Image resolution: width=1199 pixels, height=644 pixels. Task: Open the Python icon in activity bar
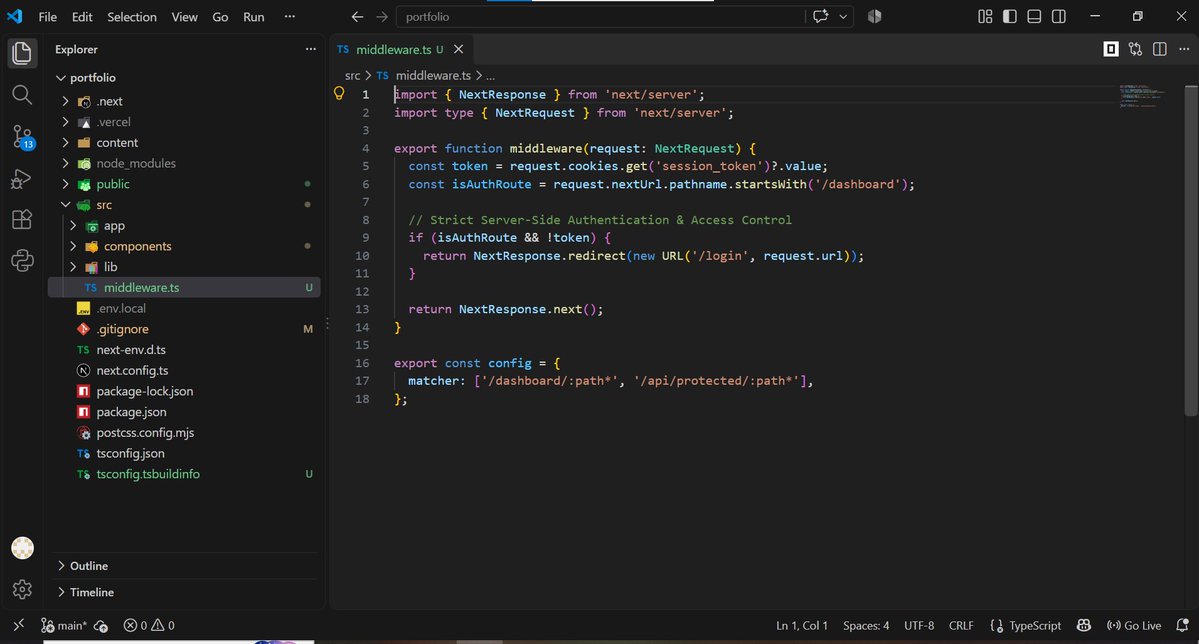click(22, 261)
